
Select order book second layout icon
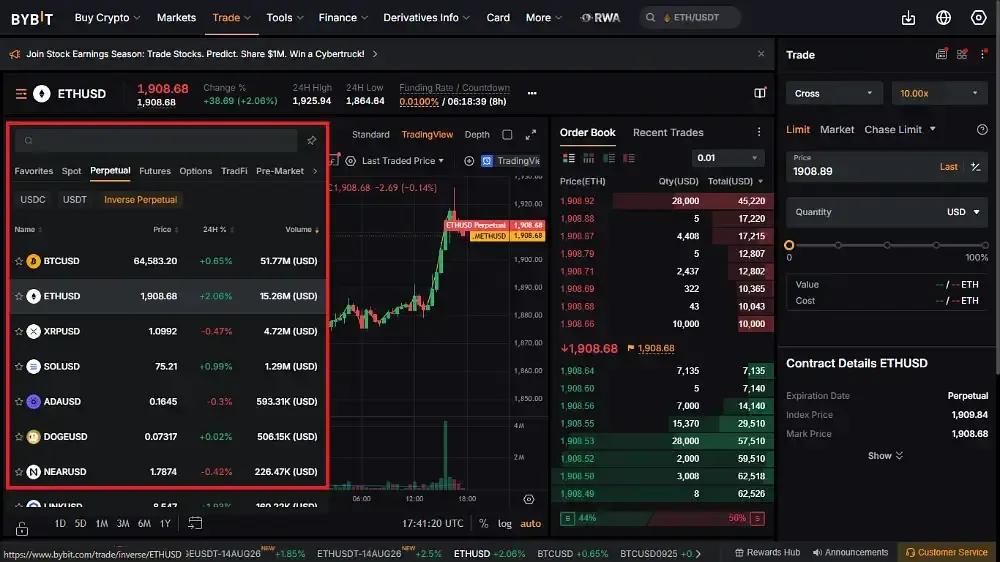[x=589, y=158]
